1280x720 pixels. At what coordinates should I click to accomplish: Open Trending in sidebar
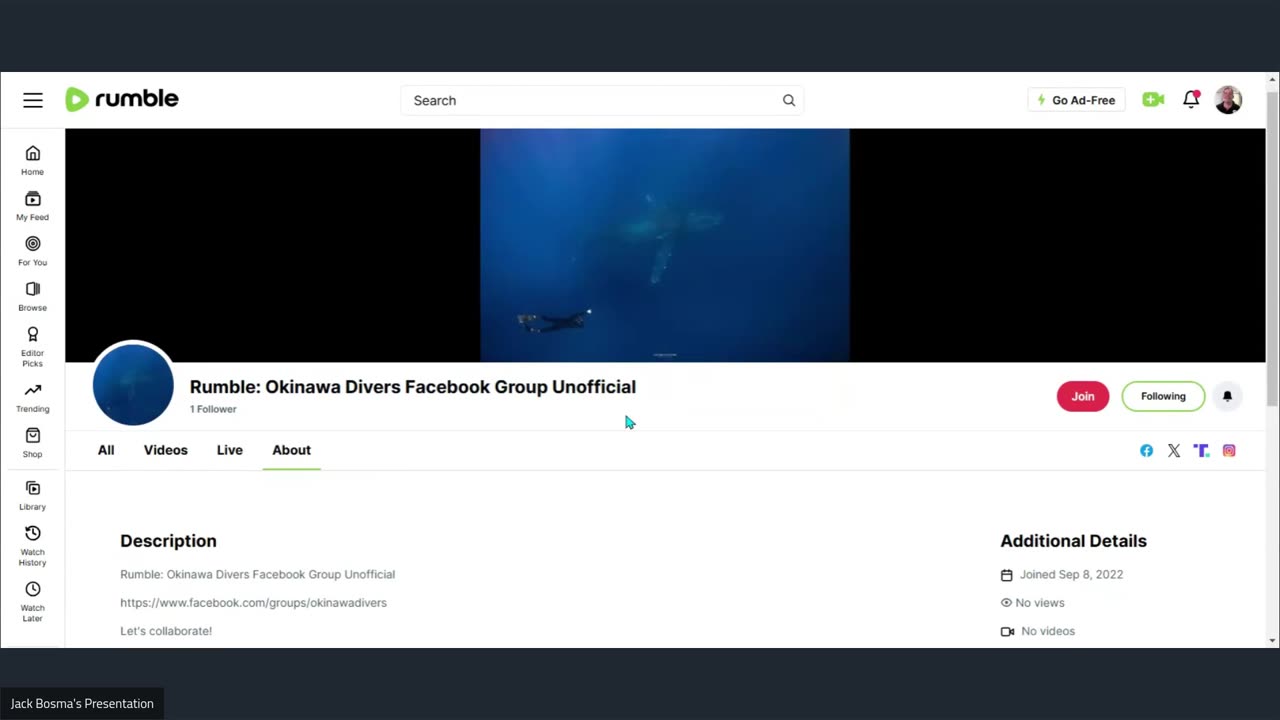(33, 397)
